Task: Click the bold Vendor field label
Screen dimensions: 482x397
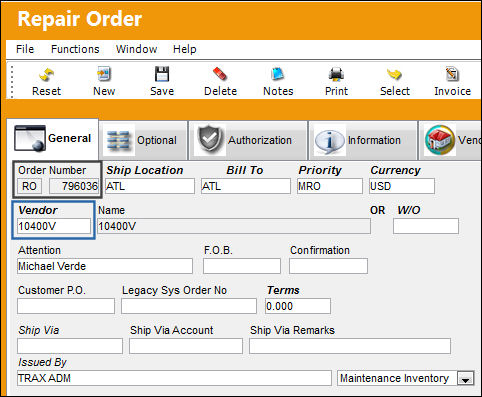Action: tap(38, 210)
